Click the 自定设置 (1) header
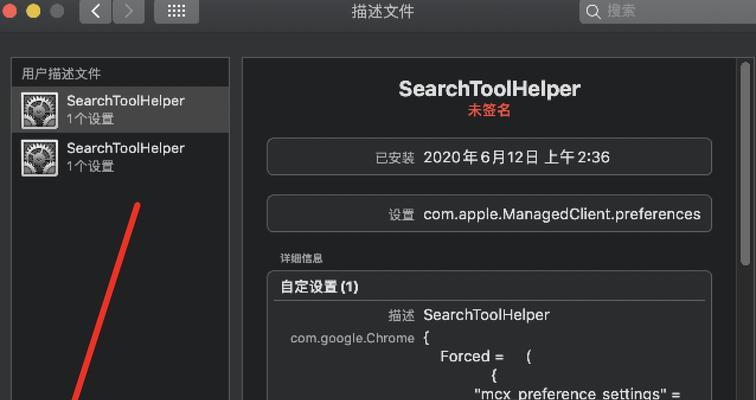The image size is (756, 400). click(319, 287)
